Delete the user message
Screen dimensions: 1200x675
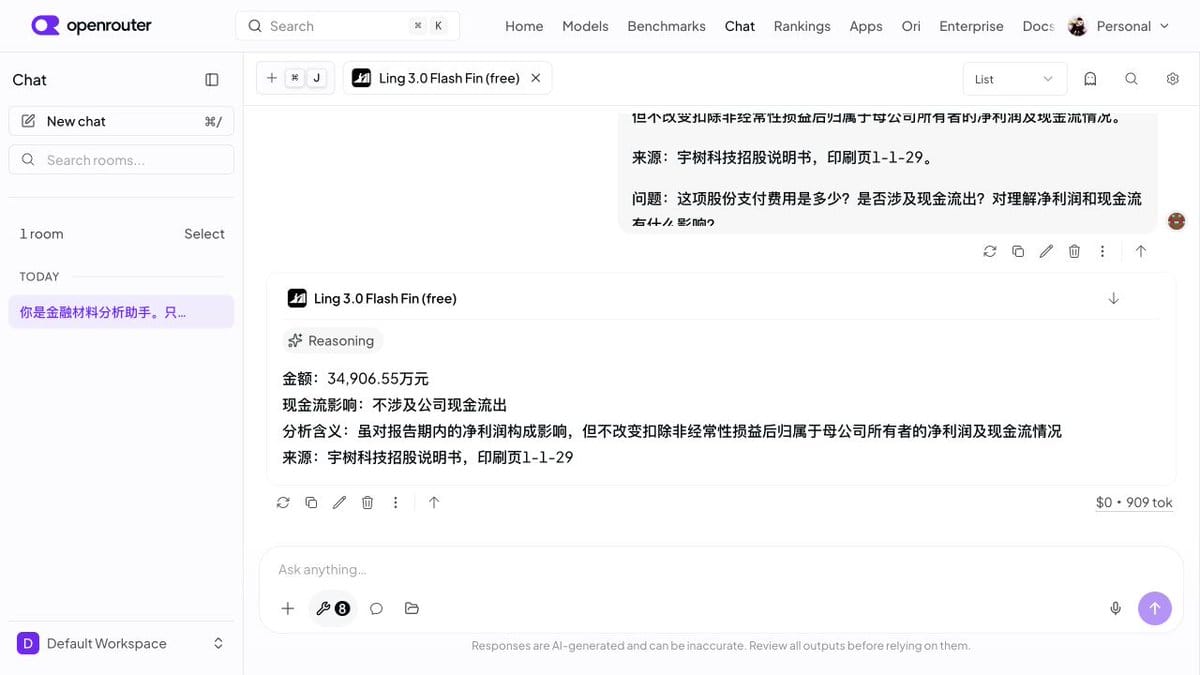[1074, 251]
